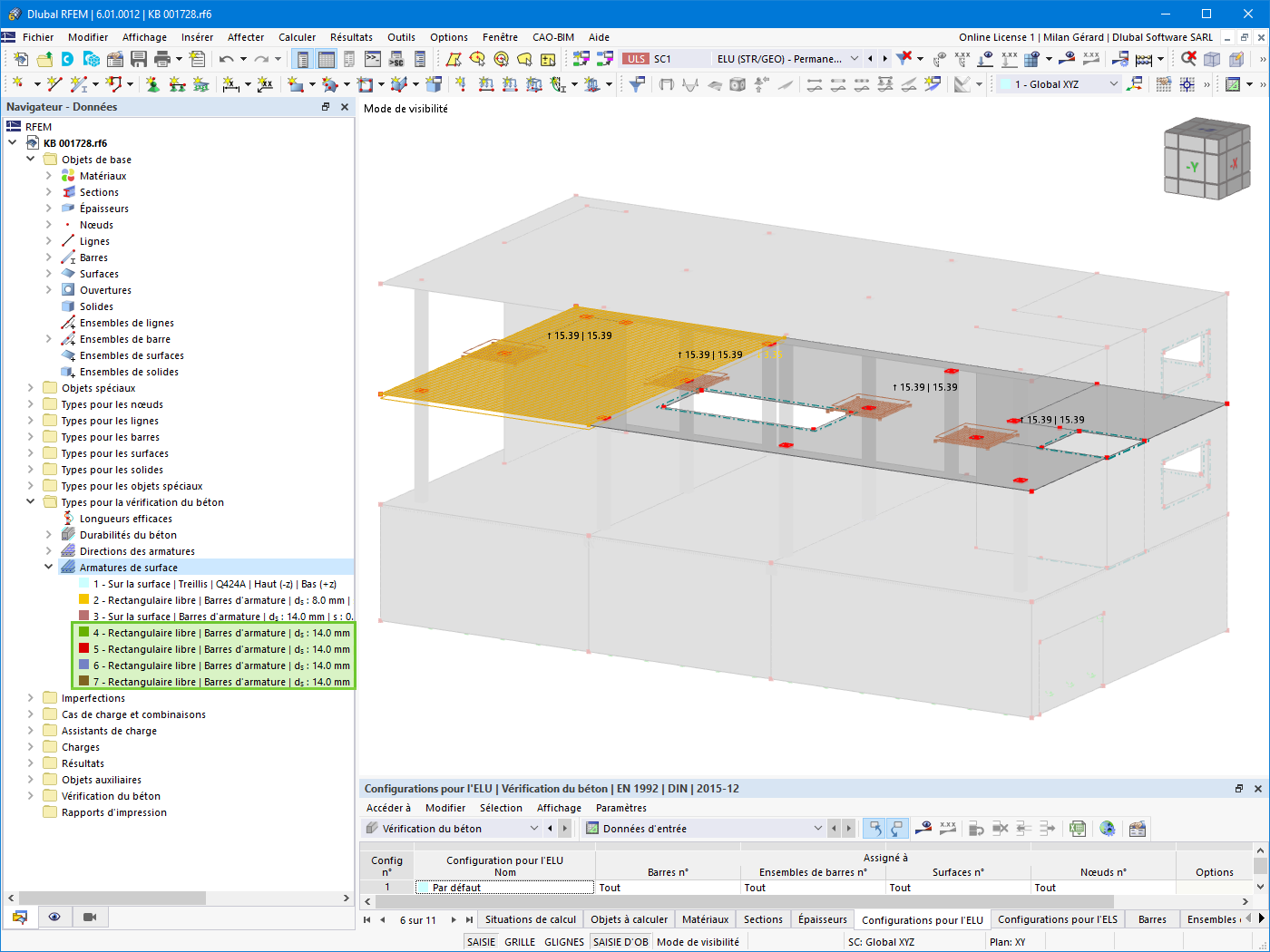Toggle SAISIE snap in status bar
The height and width of the screenshot is (952, 1270).
pyautogui.click(x=481, y=942)
